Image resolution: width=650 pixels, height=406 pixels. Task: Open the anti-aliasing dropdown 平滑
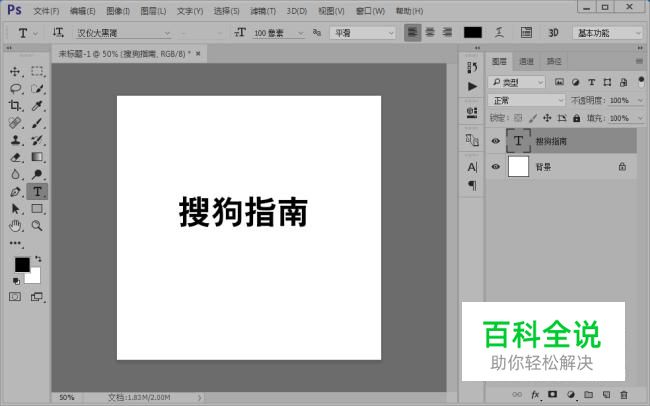point(363,33)
